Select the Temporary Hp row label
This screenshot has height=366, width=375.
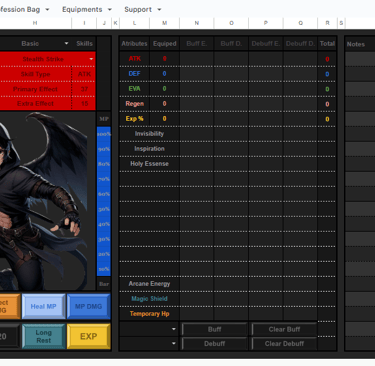[149, 314]
